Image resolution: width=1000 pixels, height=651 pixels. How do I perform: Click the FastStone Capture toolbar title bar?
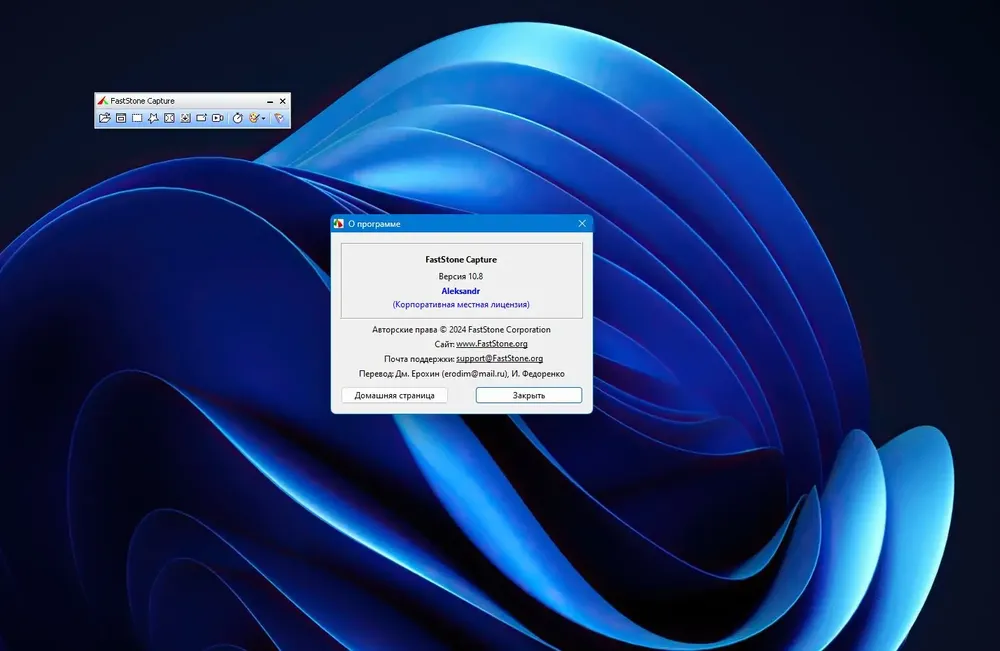tap(186, 101)
